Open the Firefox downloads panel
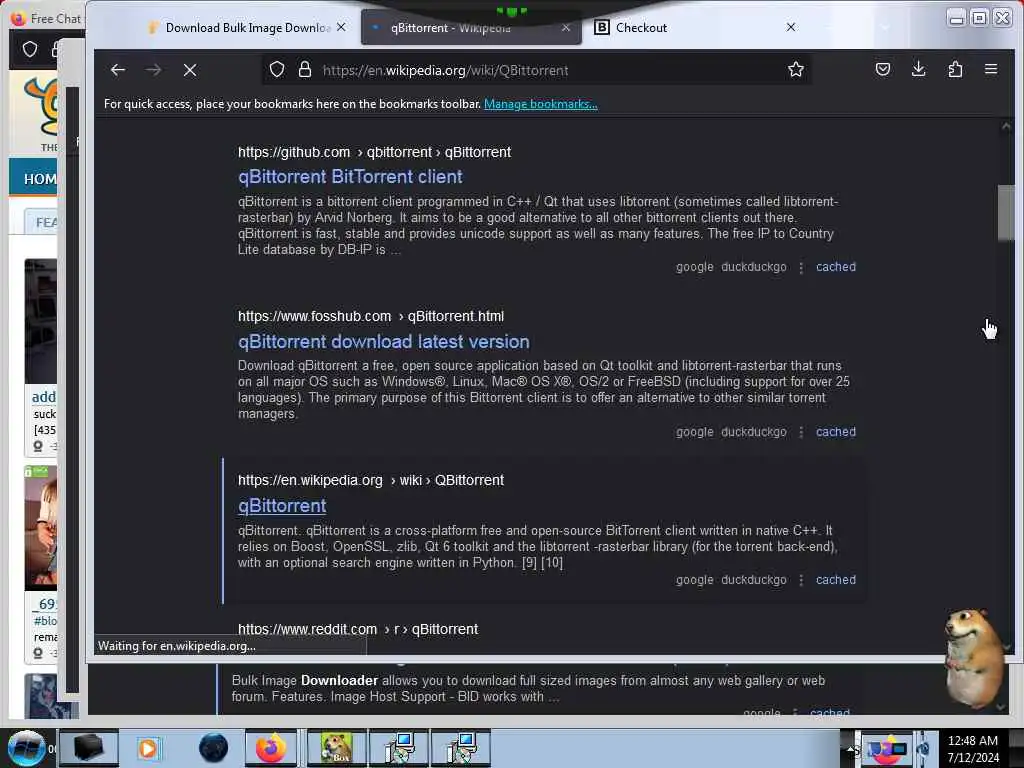The width and height of the screenshot is (1024, 768). pyautogui.click(x=918, y=69)
